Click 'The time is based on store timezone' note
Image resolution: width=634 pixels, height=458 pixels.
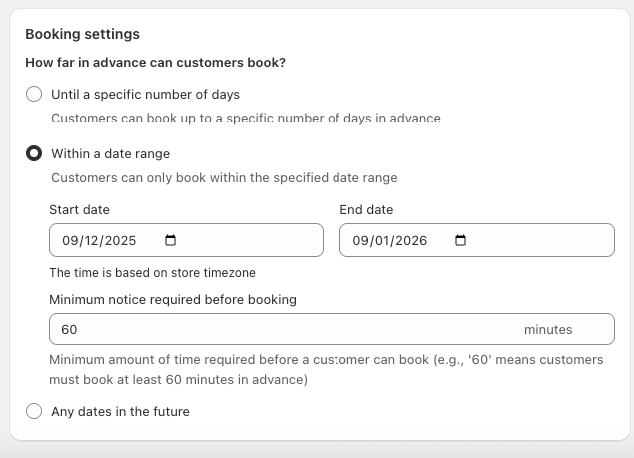(153, 273)
